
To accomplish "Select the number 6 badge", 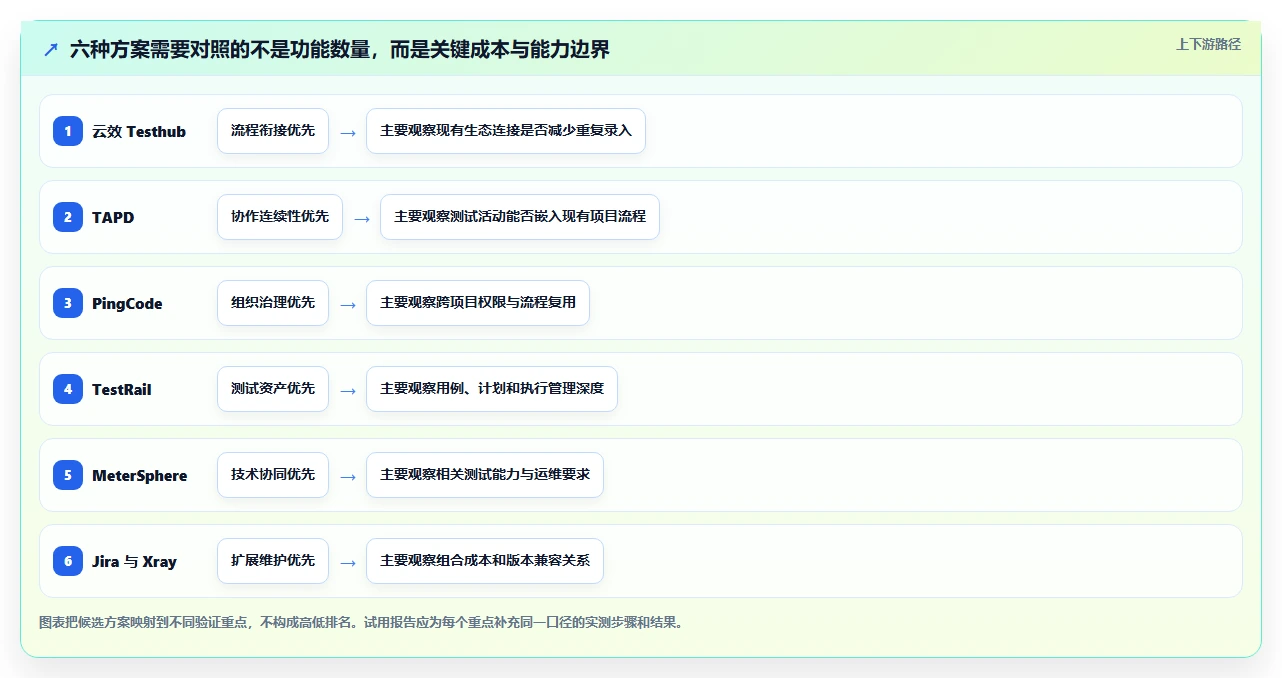I will pos(68,561).
